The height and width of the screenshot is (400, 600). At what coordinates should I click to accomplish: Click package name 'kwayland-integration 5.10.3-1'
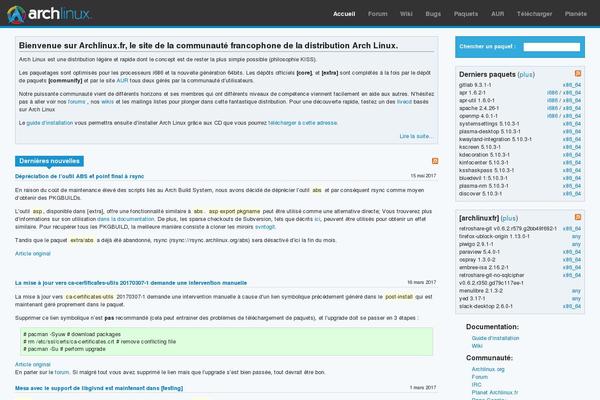point(495,139)
